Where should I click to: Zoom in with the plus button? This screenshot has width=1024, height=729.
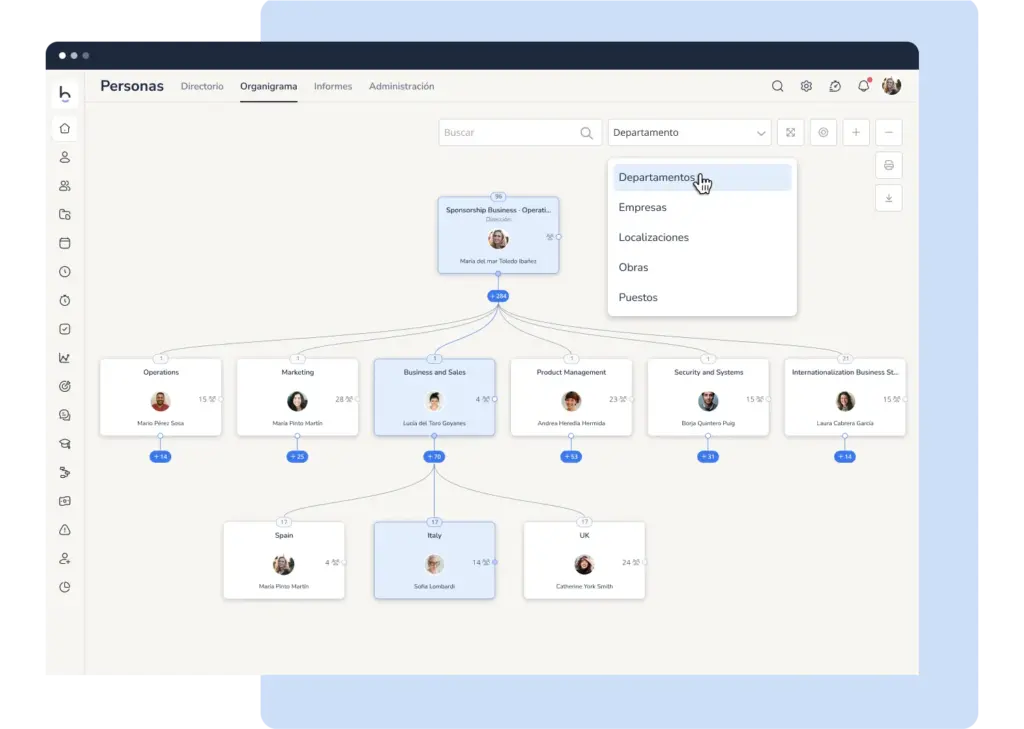[x=856, y=133]
